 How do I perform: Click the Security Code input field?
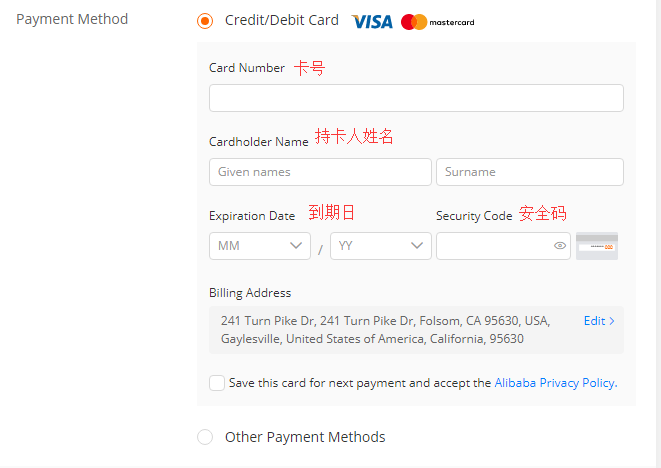pos(493,246)
